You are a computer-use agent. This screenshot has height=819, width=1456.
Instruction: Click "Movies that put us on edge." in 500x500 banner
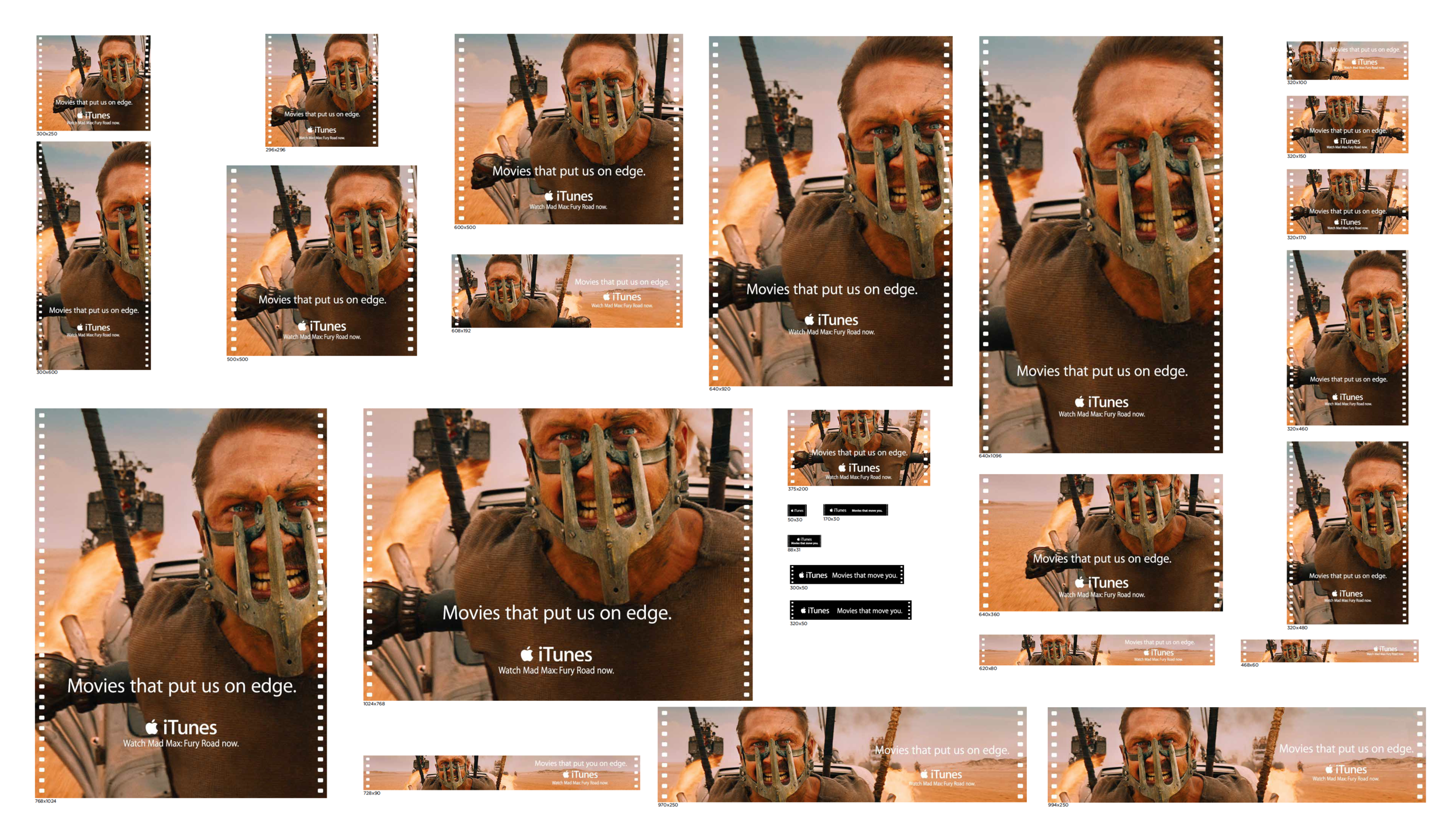pos(322,299)
